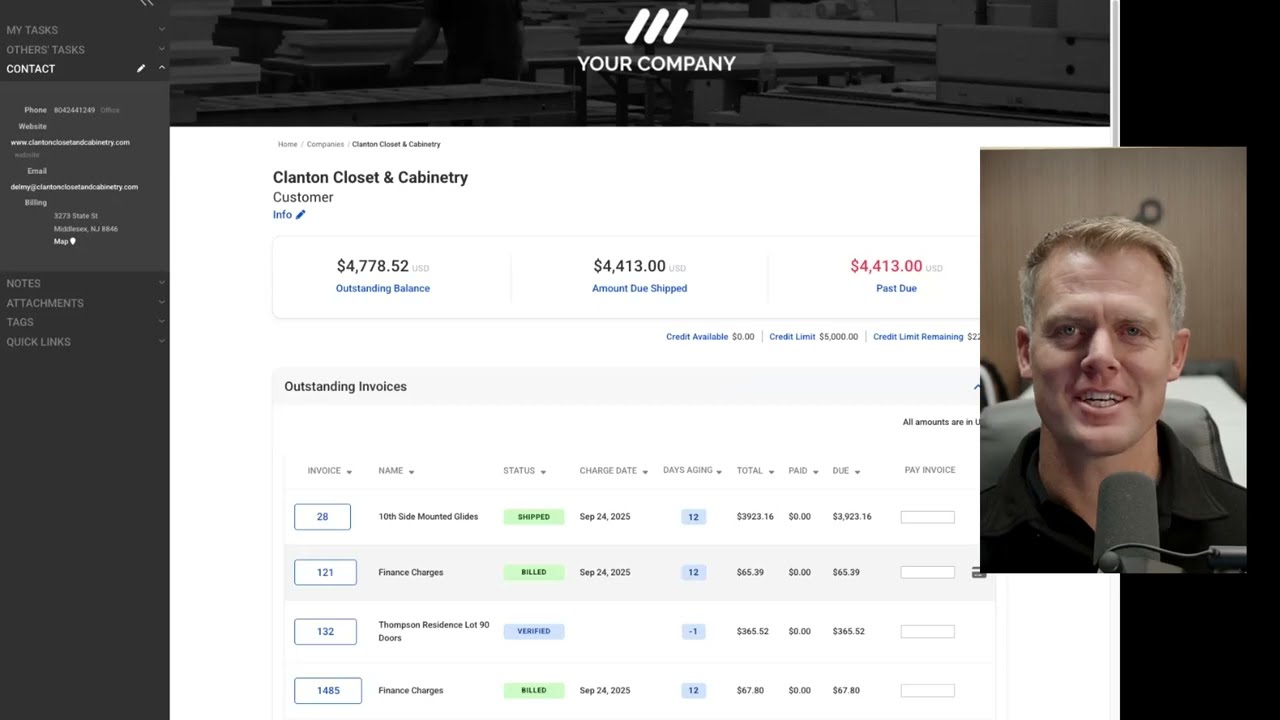Click the pay amount field for invoice 132
1280x720 pixels.
(927, 632)
